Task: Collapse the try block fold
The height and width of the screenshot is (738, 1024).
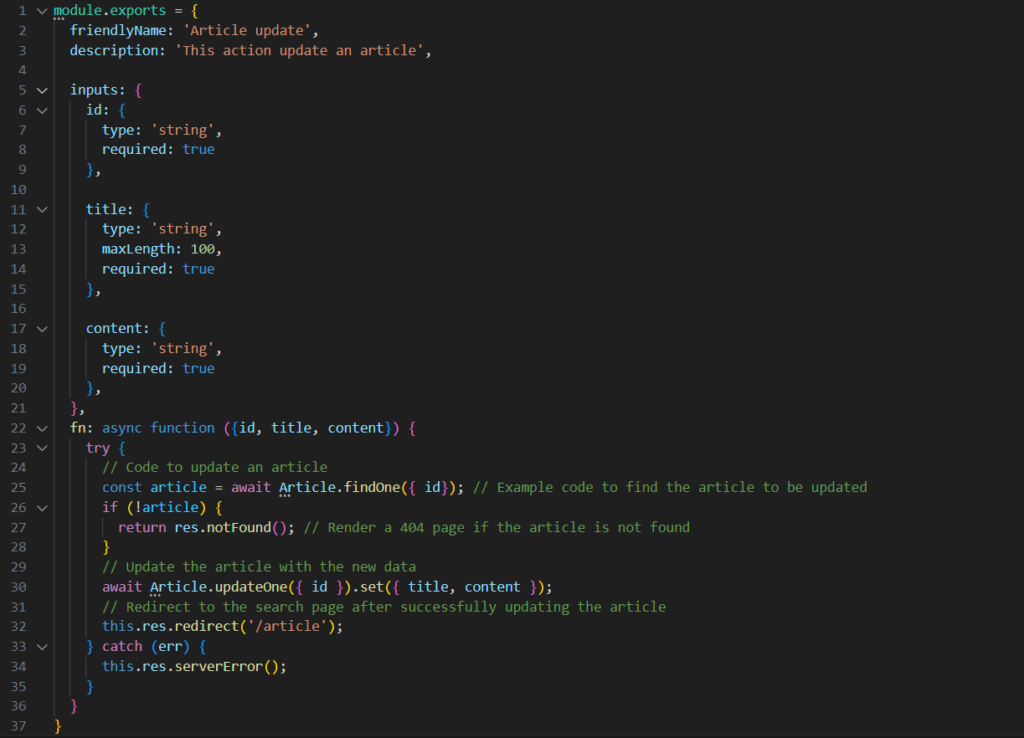Action: pyautogui.click(x=40, y=447)
